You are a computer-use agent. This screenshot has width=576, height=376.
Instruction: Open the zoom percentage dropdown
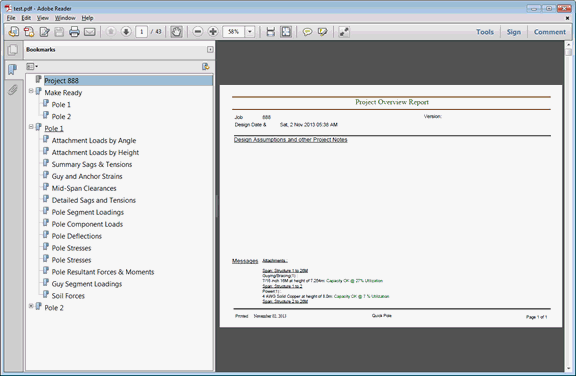coord(250,32)
